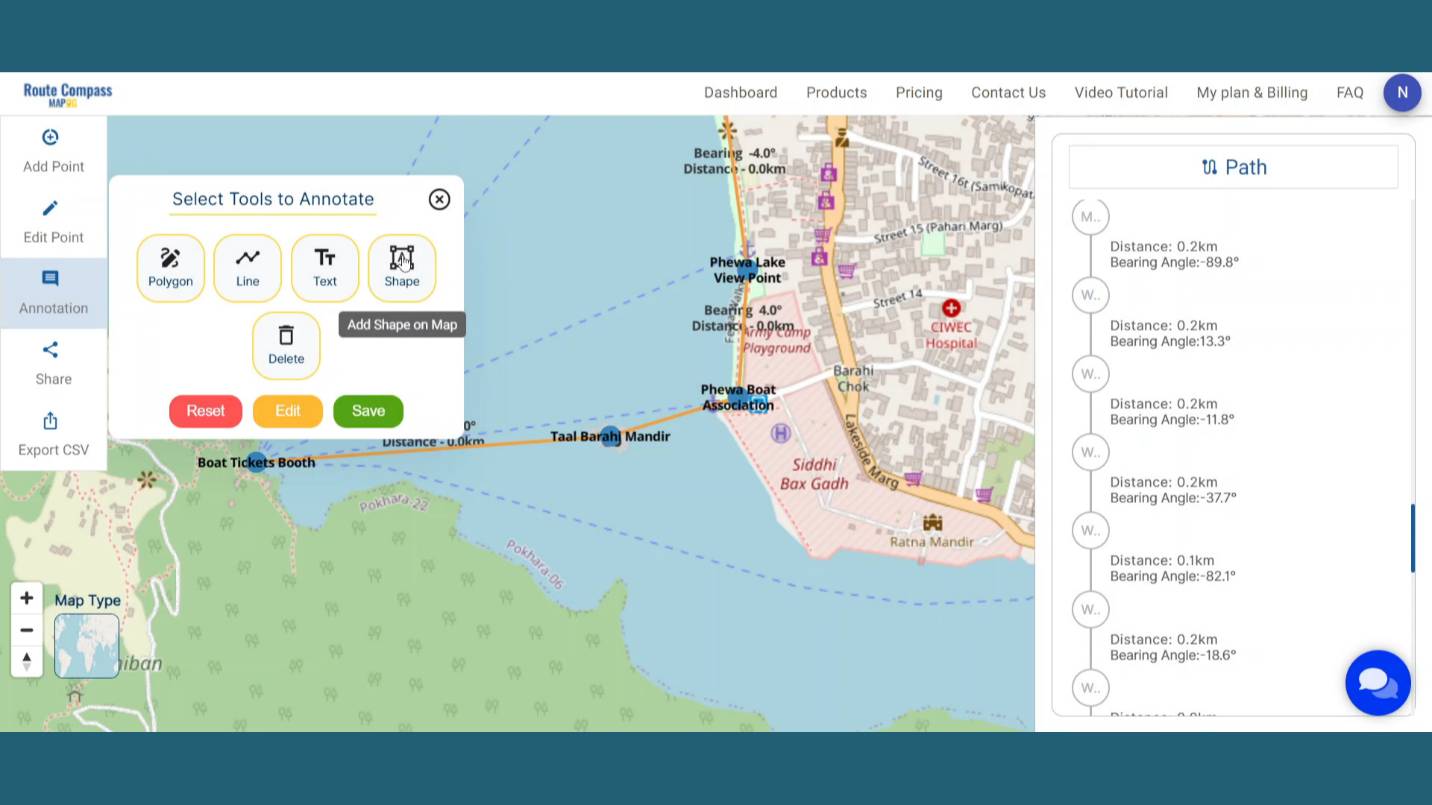Click the Phewa Lake View Point marker
Screen dimensions: 1432x805
coord(747,268)
